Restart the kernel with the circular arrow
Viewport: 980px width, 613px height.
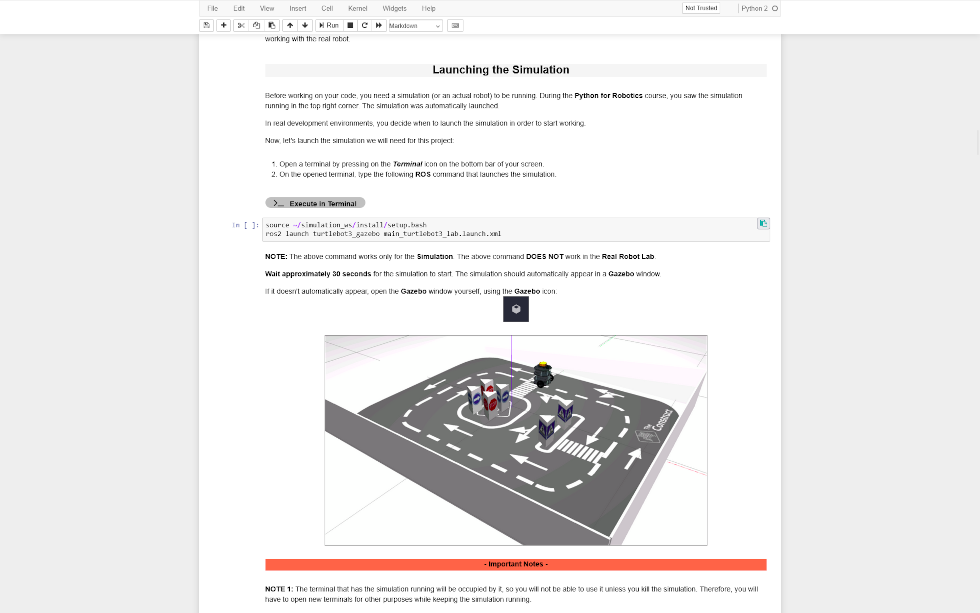[x=365, y=25]
